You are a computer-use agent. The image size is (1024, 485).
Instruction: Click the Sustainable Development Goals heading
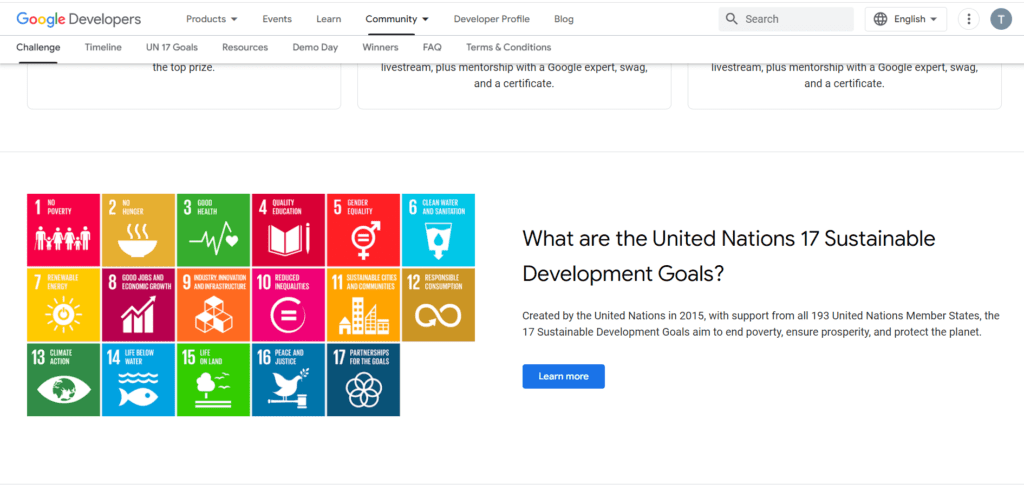[x=729, y=256]
